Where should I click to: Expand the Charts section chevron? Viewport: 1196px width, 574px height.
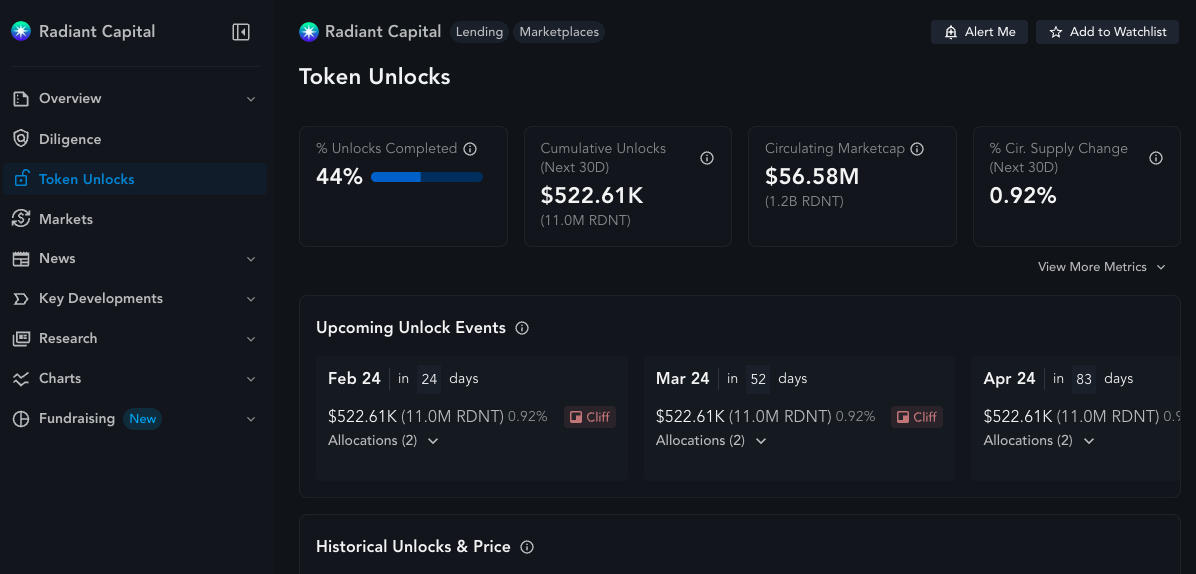pyautogui.click(x=251, y=379)
